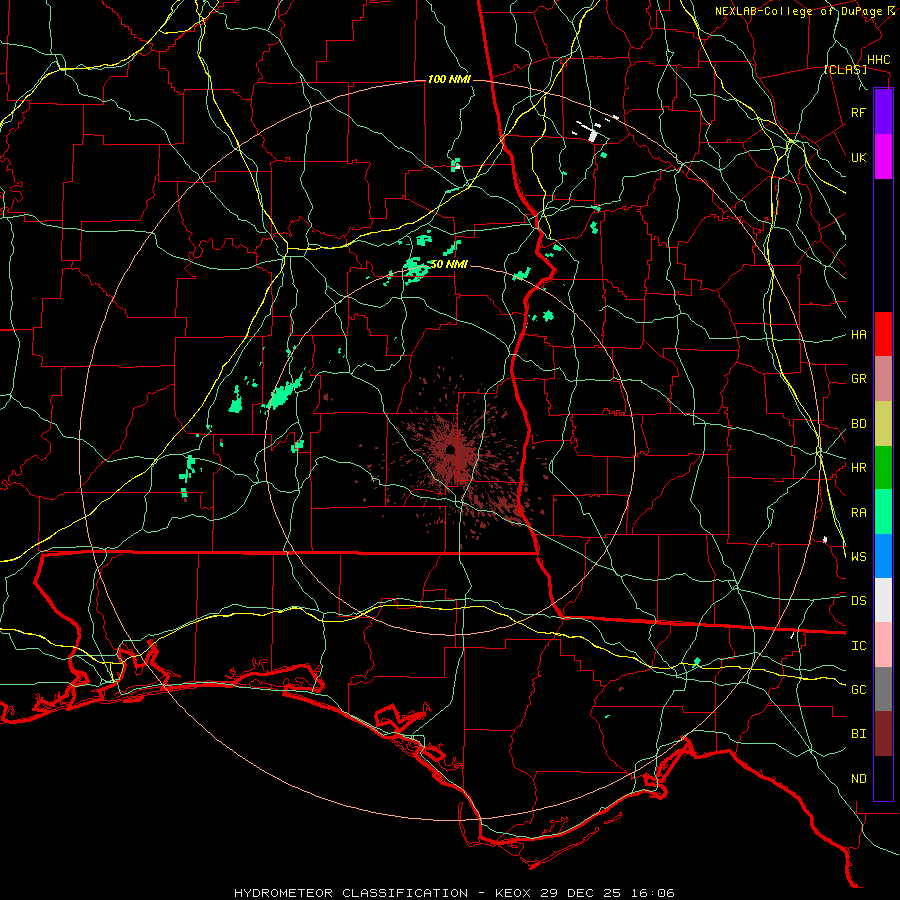Click the red HA legend color swatch

883,334
